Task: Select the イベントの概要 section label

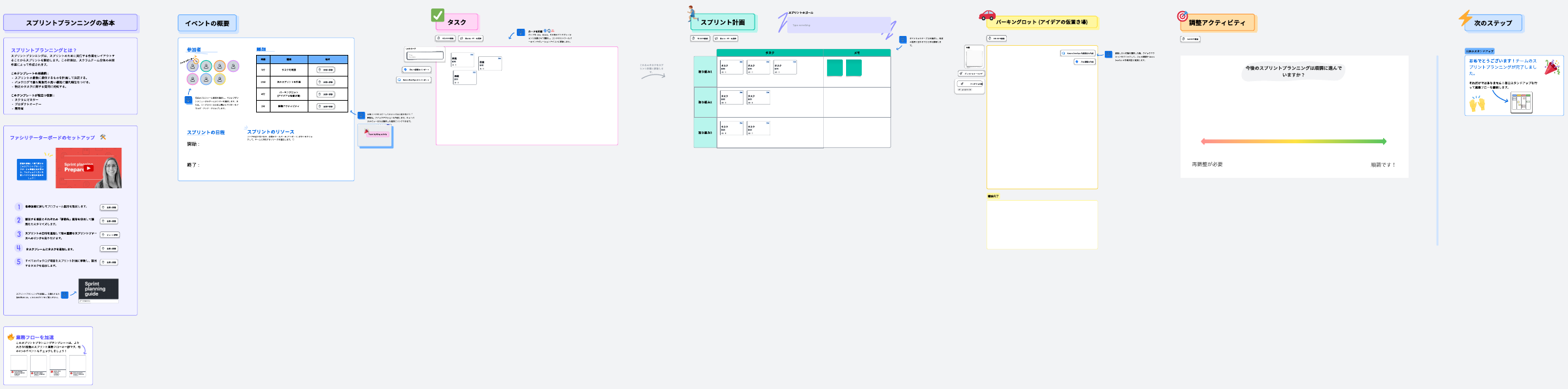Action: tap(207, 24)
